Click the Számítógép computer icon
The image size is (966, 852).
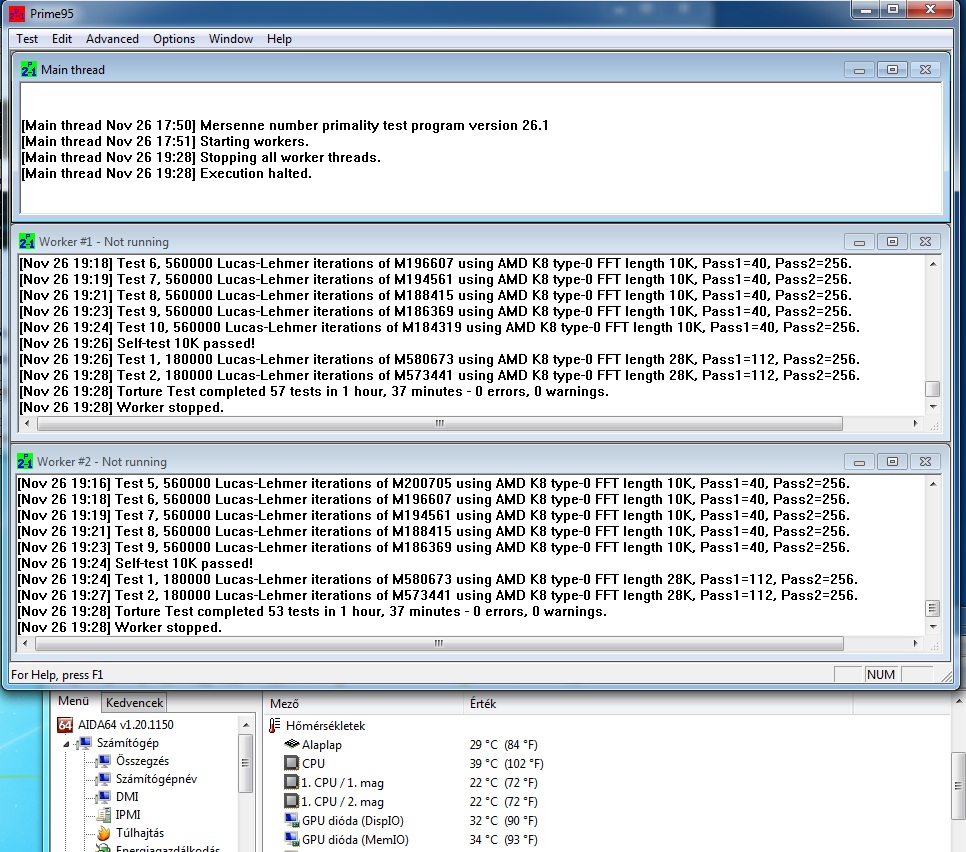tap(86, 743)
